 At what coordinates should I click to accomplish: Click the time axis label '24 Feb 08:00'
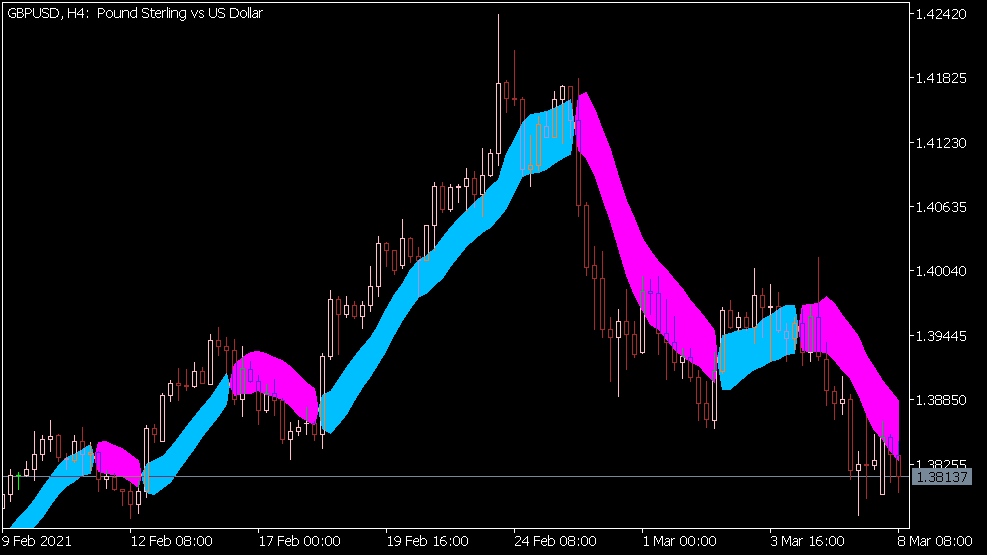point(555,541)
